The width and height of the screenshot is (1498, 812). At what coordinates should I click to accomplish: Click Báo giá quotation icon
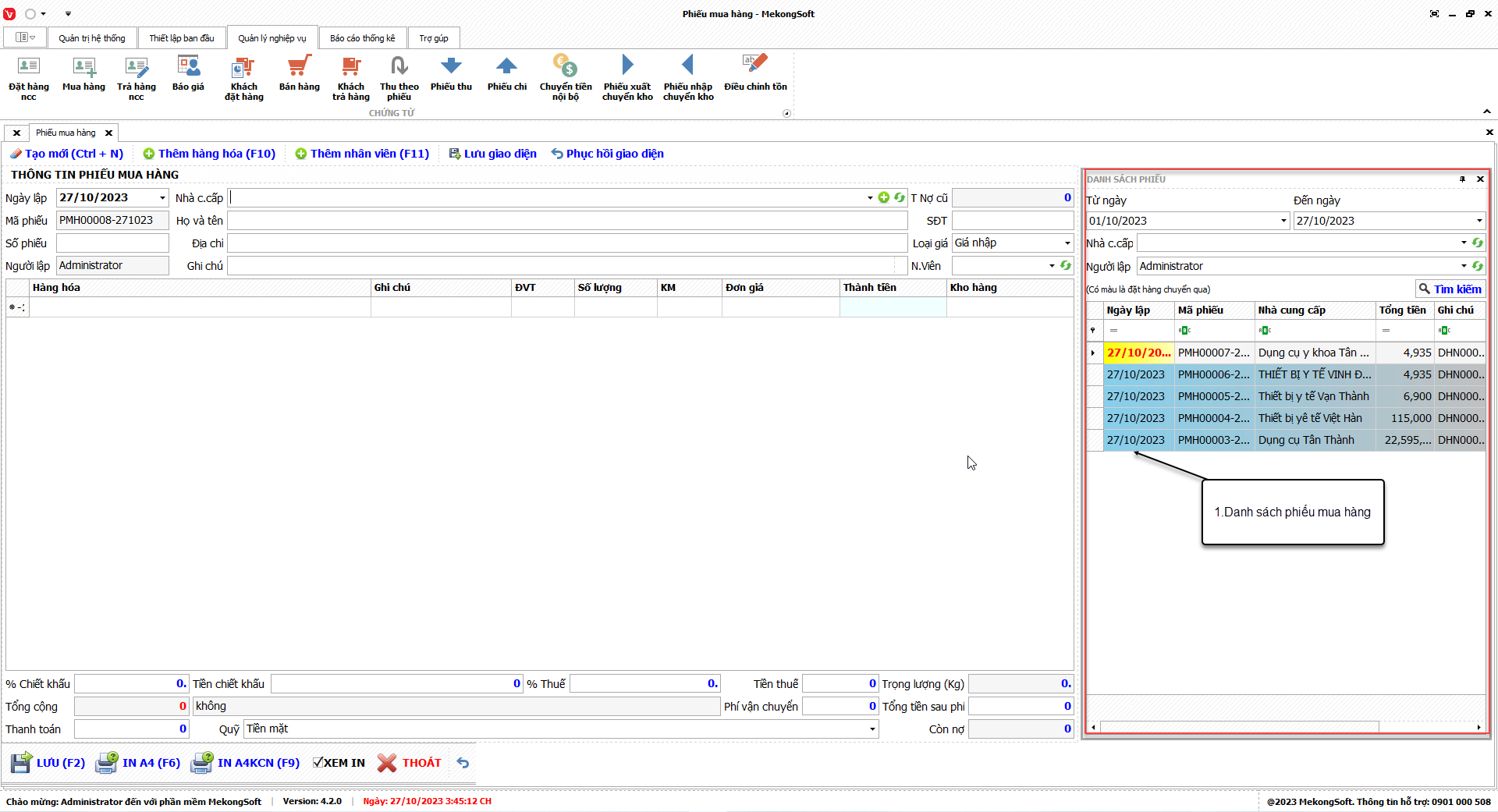[188, 74]
